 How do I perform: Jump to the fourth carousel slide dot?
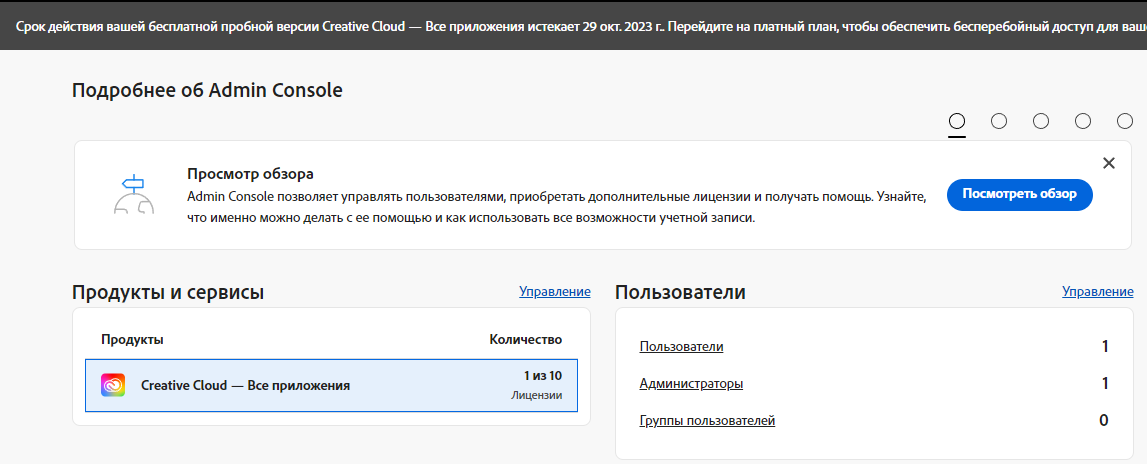click(1083, 121)
